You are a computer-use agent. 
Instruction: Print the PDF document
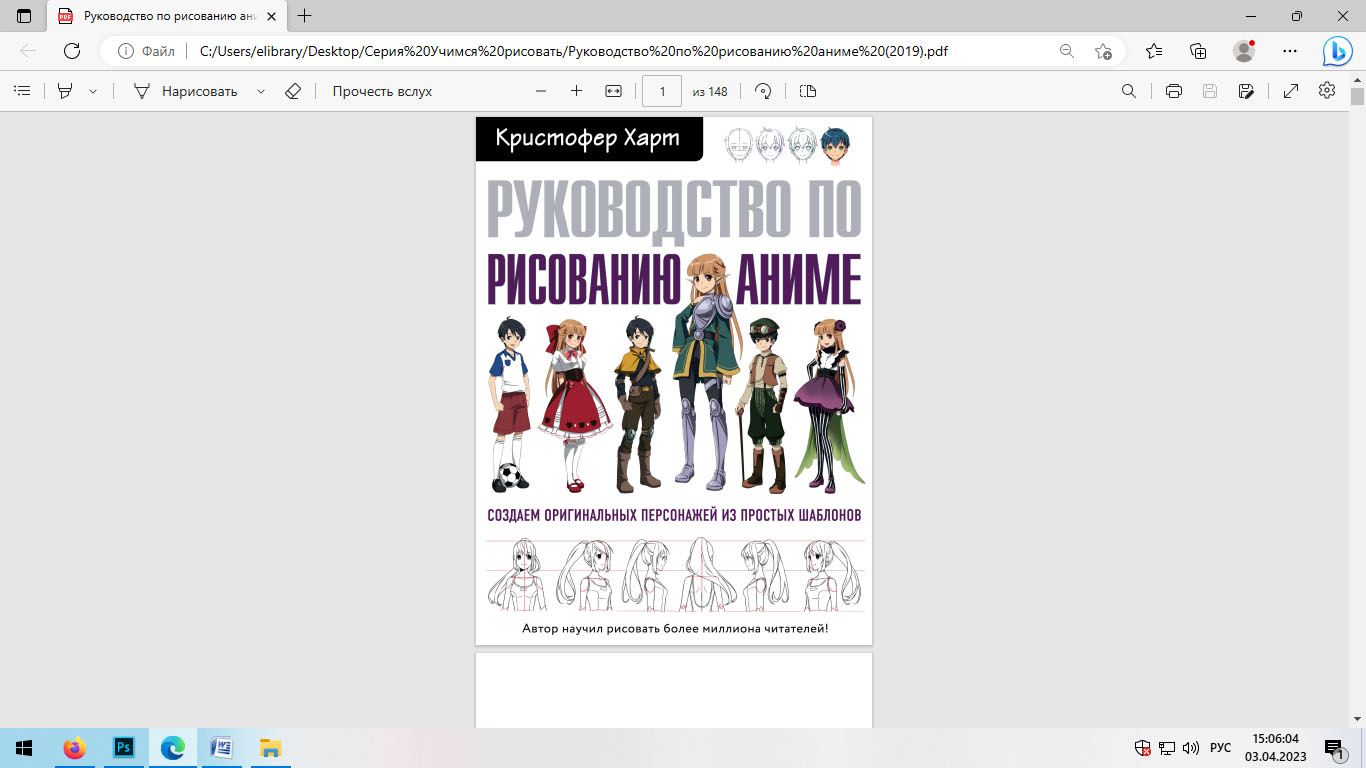1174,91
